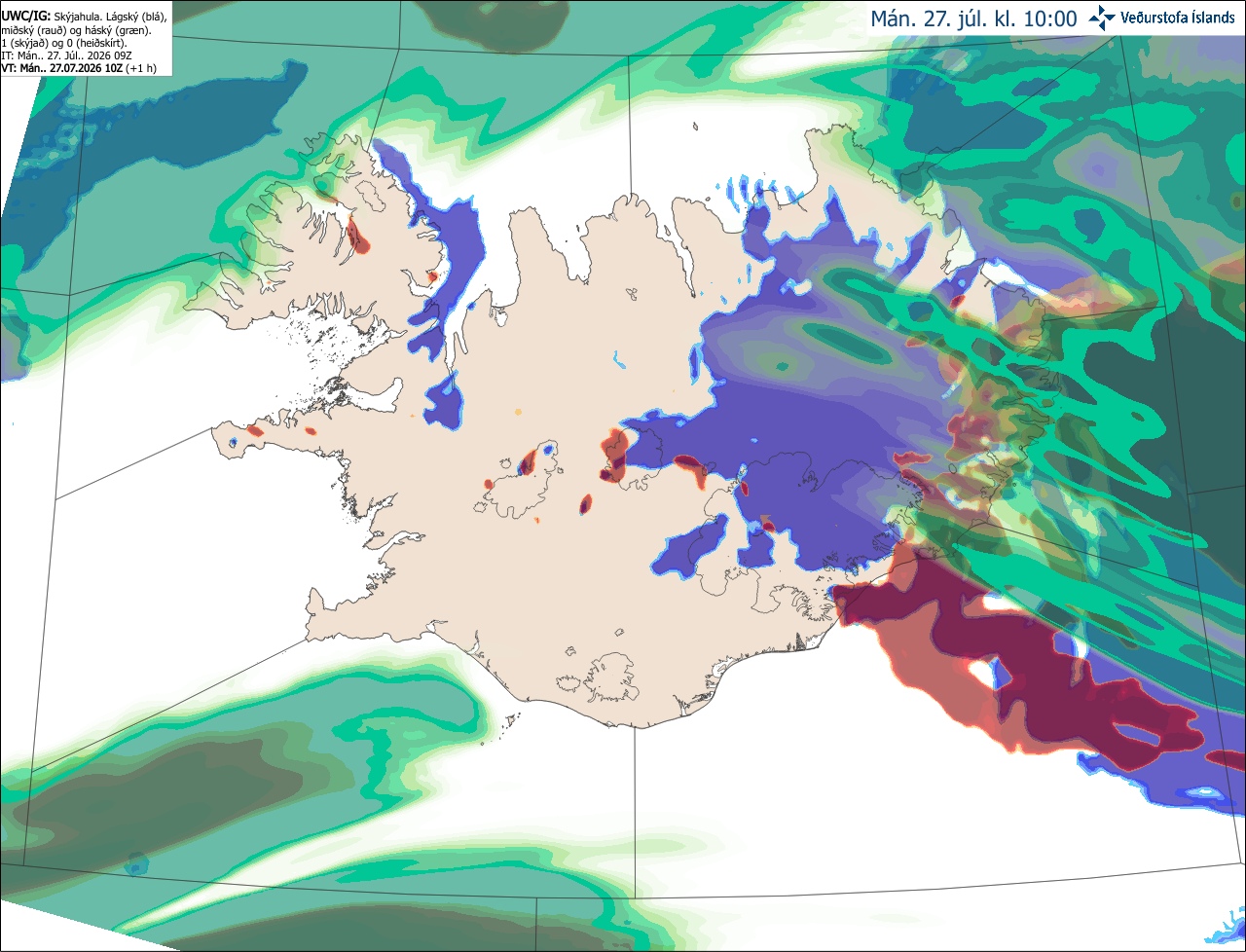Click the Snæfellsnes peninsula with red cloud spots

[292, 432]
